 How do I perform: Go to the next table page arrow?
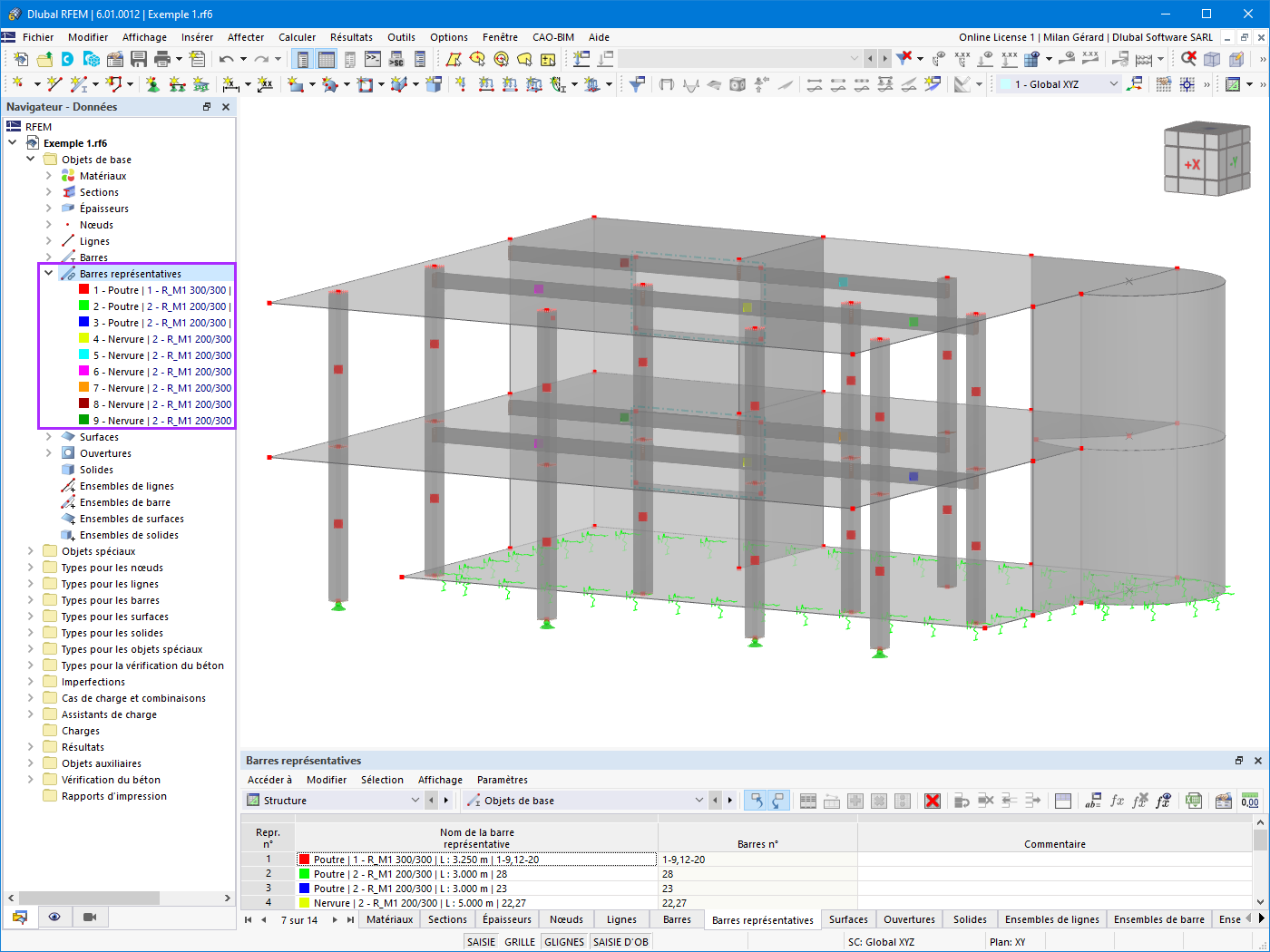click(335, 919)
